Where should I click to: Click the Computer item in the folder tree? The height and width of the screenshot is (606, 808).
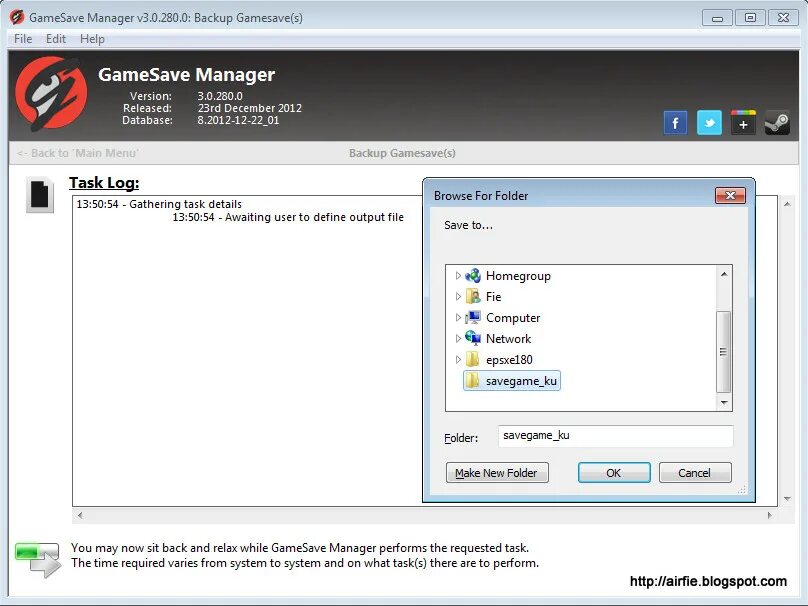(512, 317)
